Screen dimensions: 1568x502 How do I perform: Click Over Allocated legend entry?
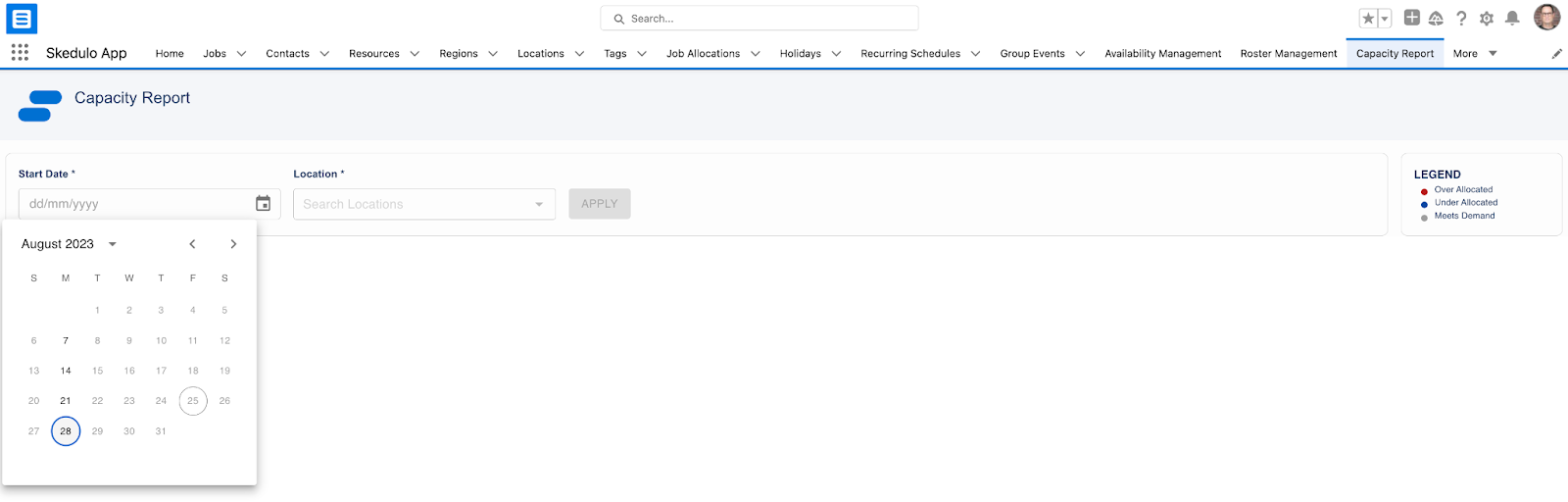pos(1457,190)
